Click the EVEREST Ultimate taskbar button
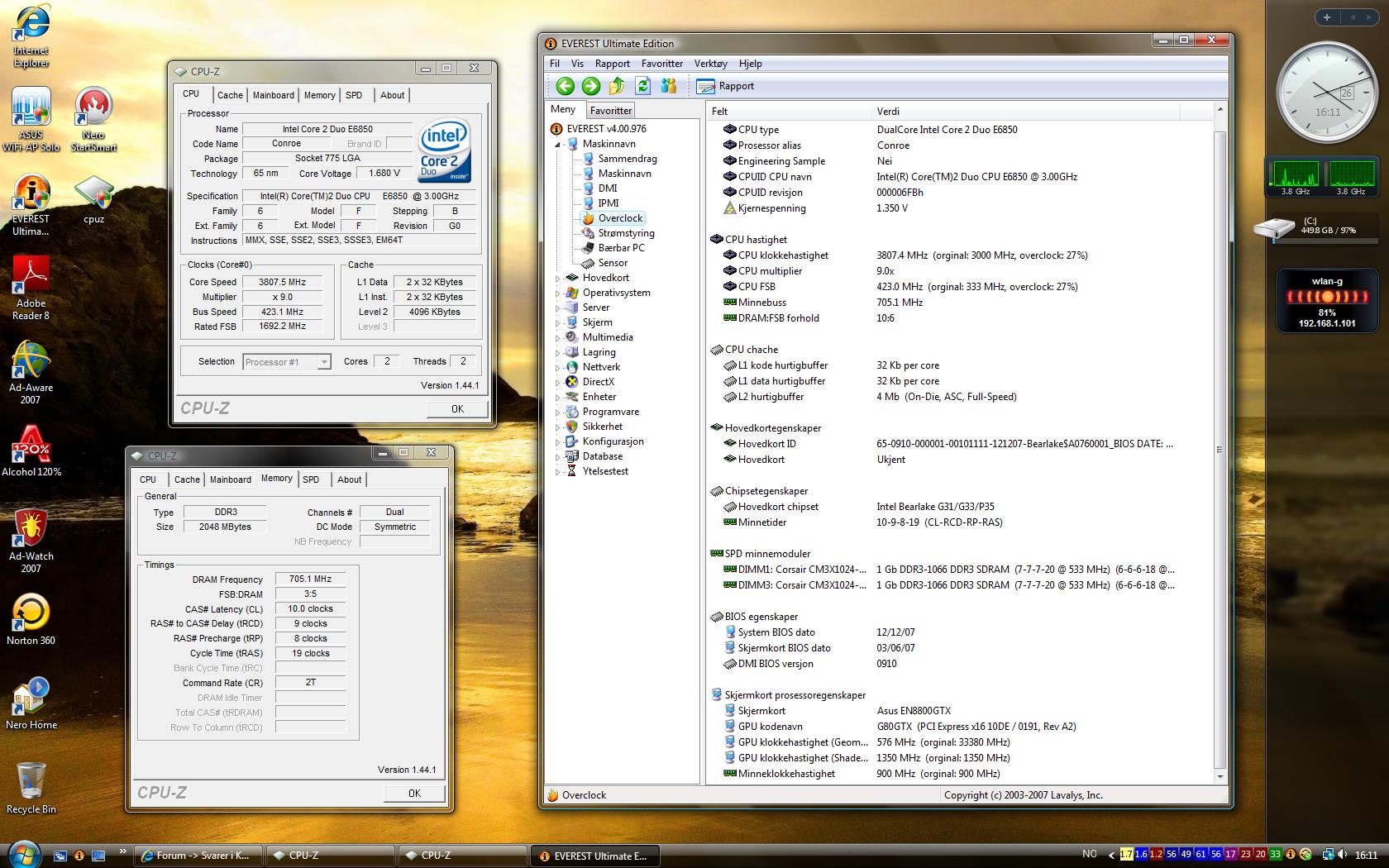Screen dimensions: 1389x868 click(594, 856)
